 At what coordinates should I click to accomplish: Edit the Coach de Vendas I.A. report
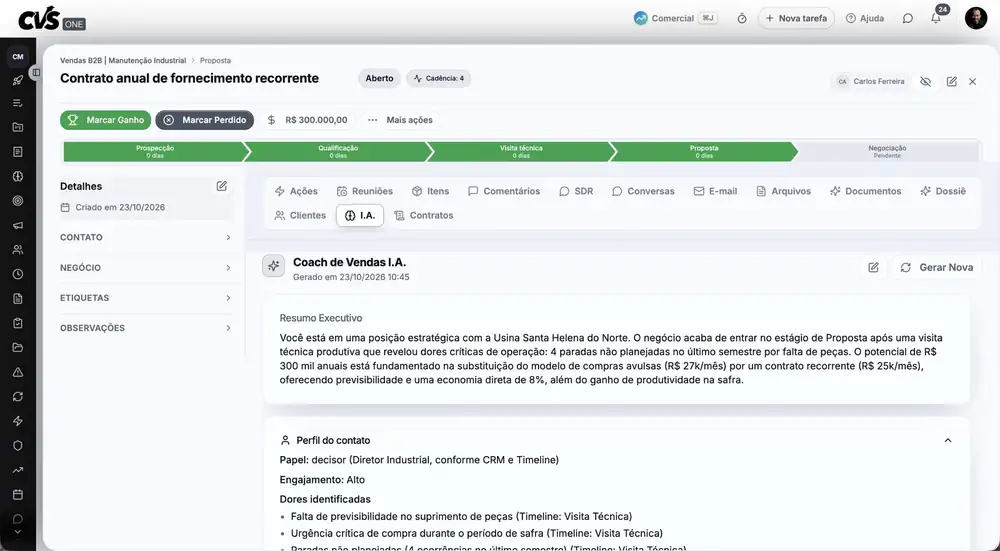pos(873,267)
